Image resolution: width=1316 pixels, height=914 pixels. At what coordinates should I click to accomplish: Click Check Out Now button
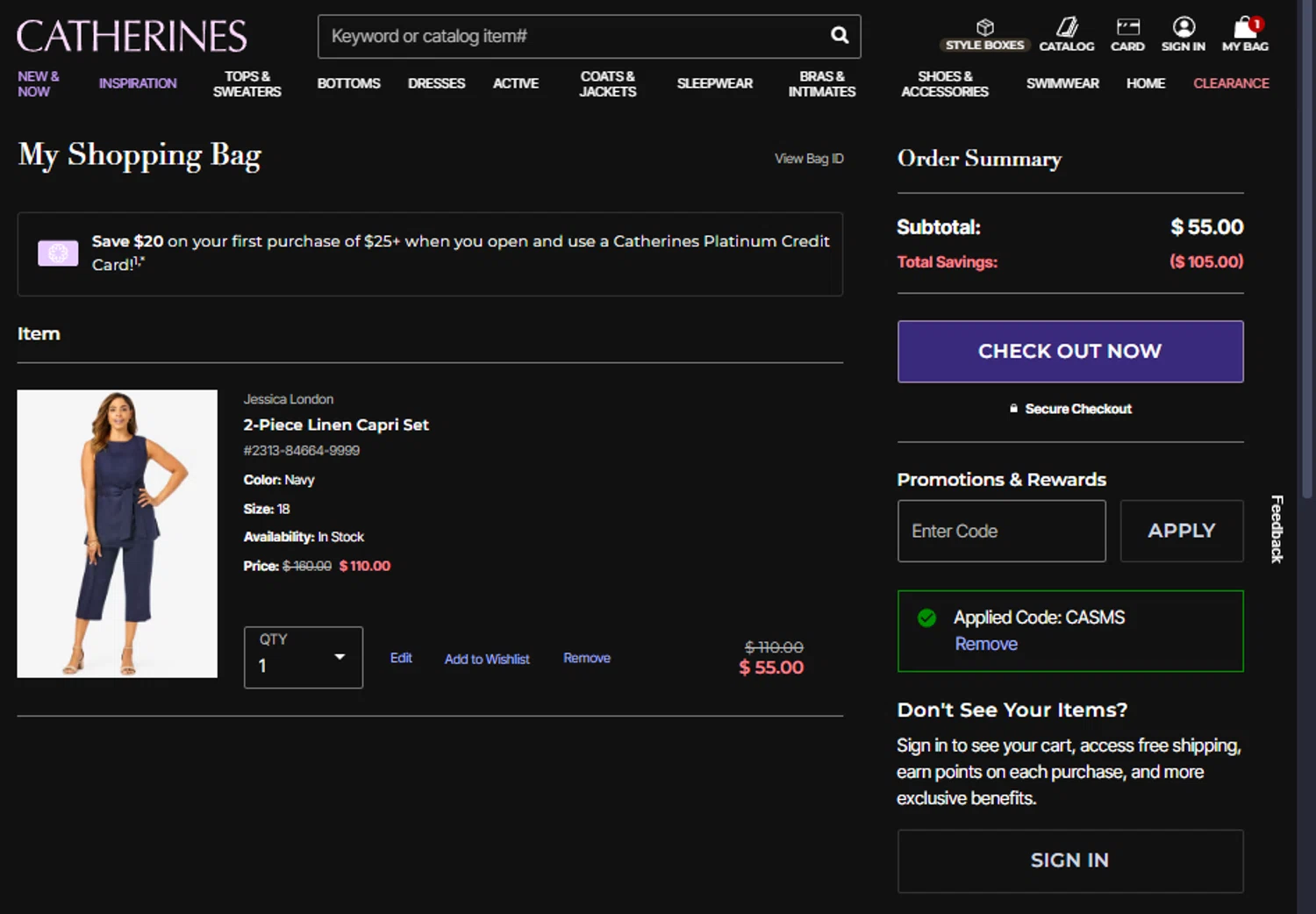click(1070, 352)
